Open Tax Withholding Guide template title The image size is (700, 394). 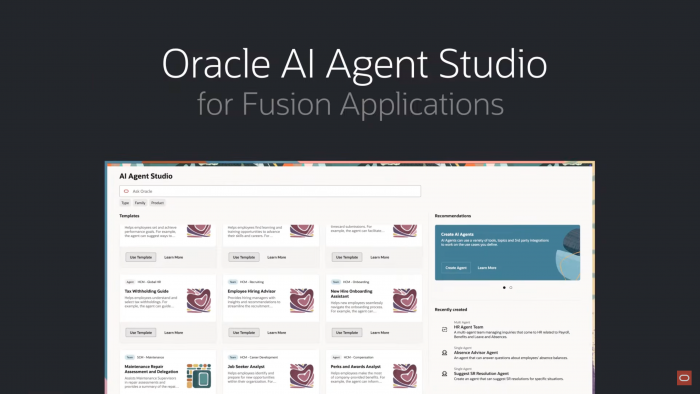(x=146, y=291)
